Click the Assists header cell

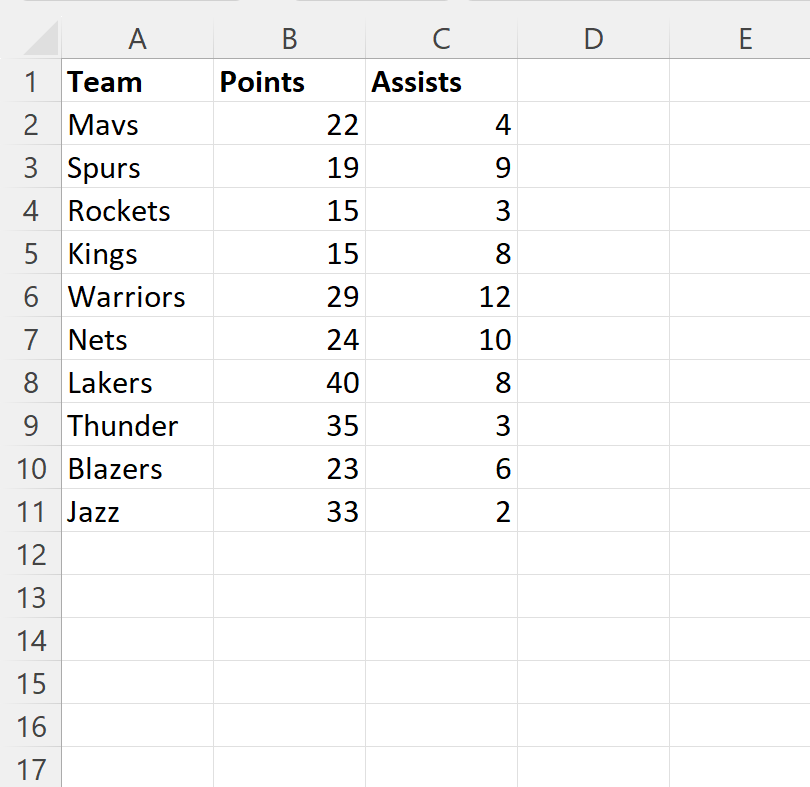pyautogui.click(x=441, y=82)
